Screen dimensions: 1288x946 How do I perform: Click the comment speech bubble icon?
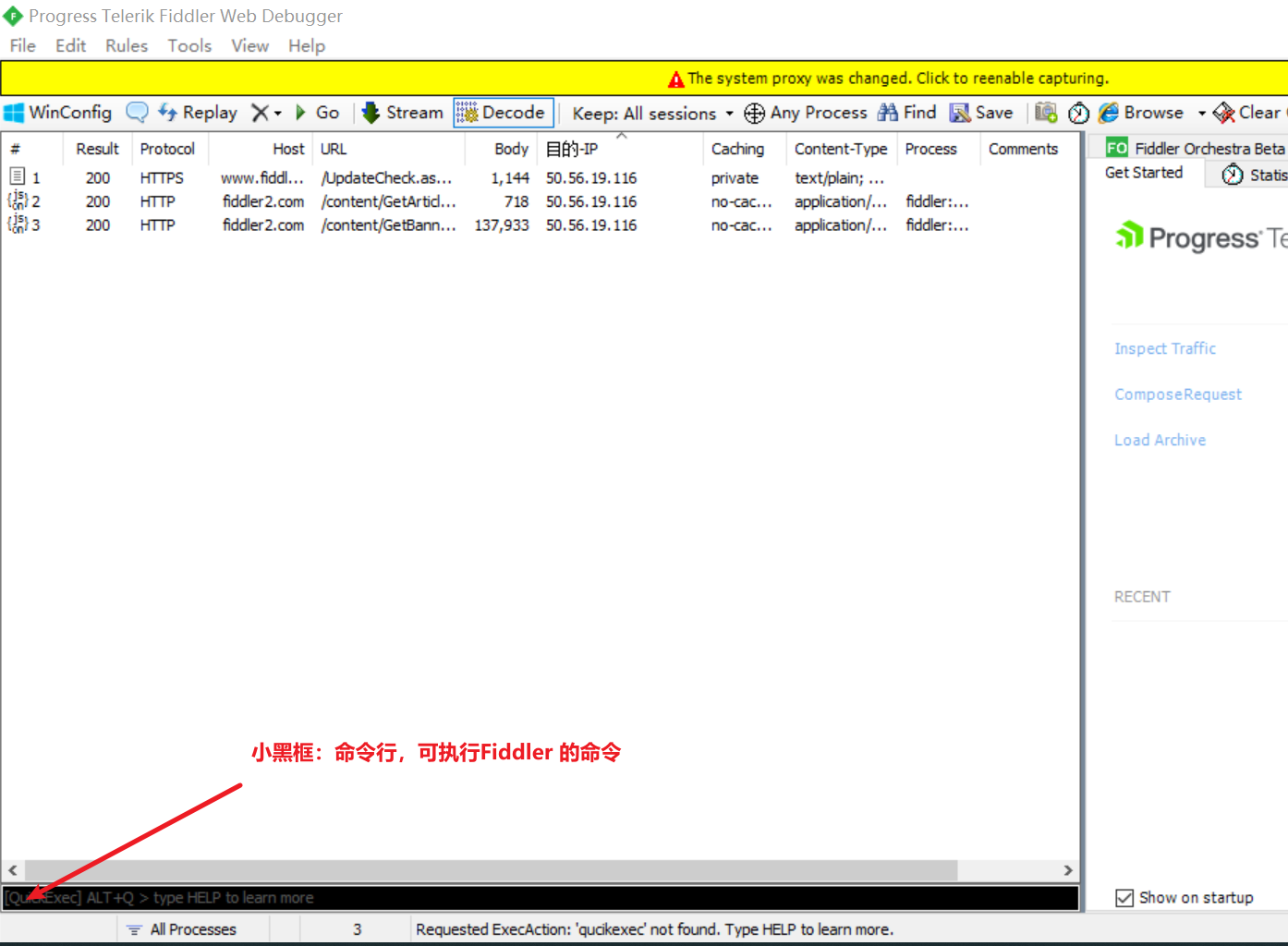coord(137,113)
